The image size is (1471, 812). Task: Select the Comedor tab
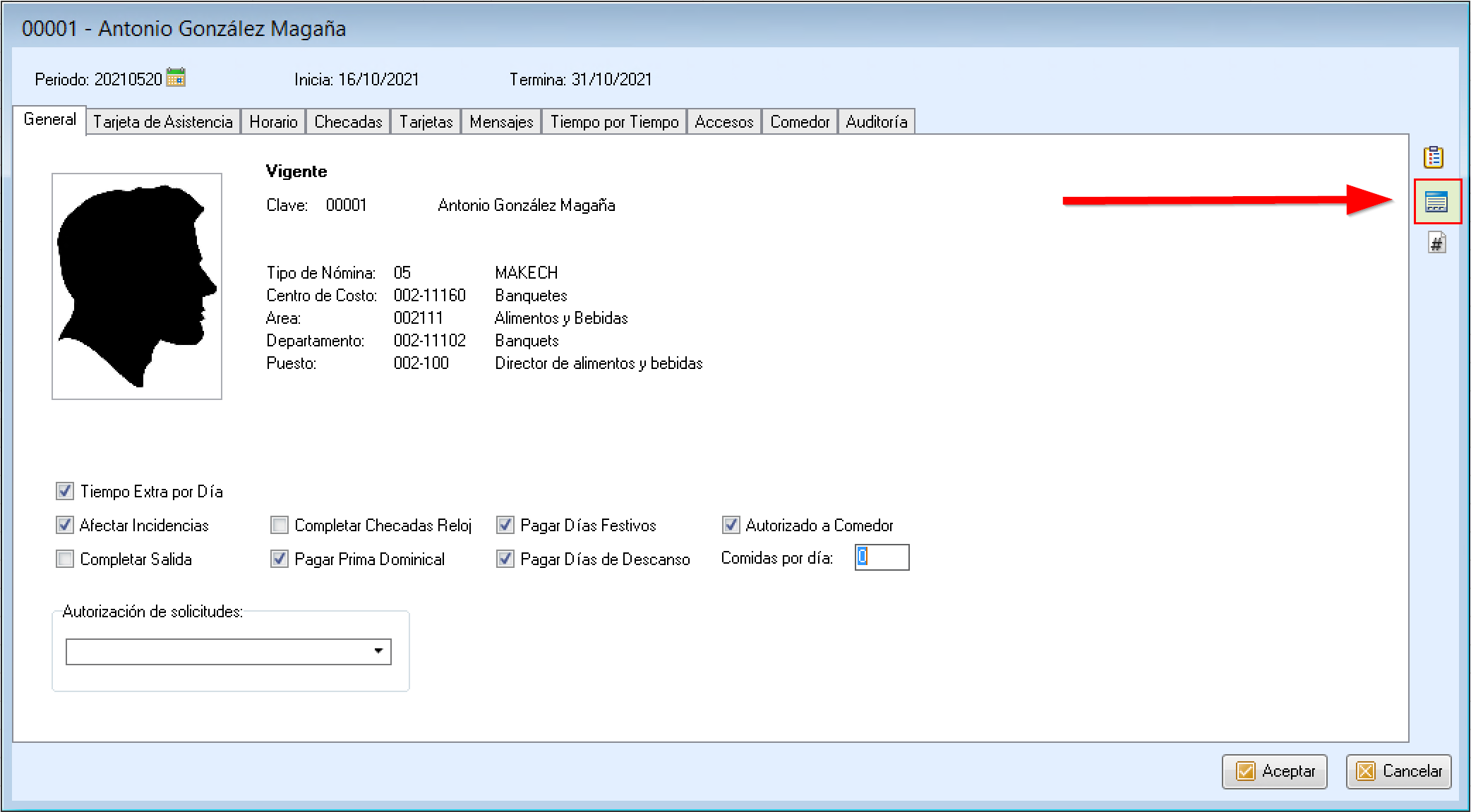(800, 121)
